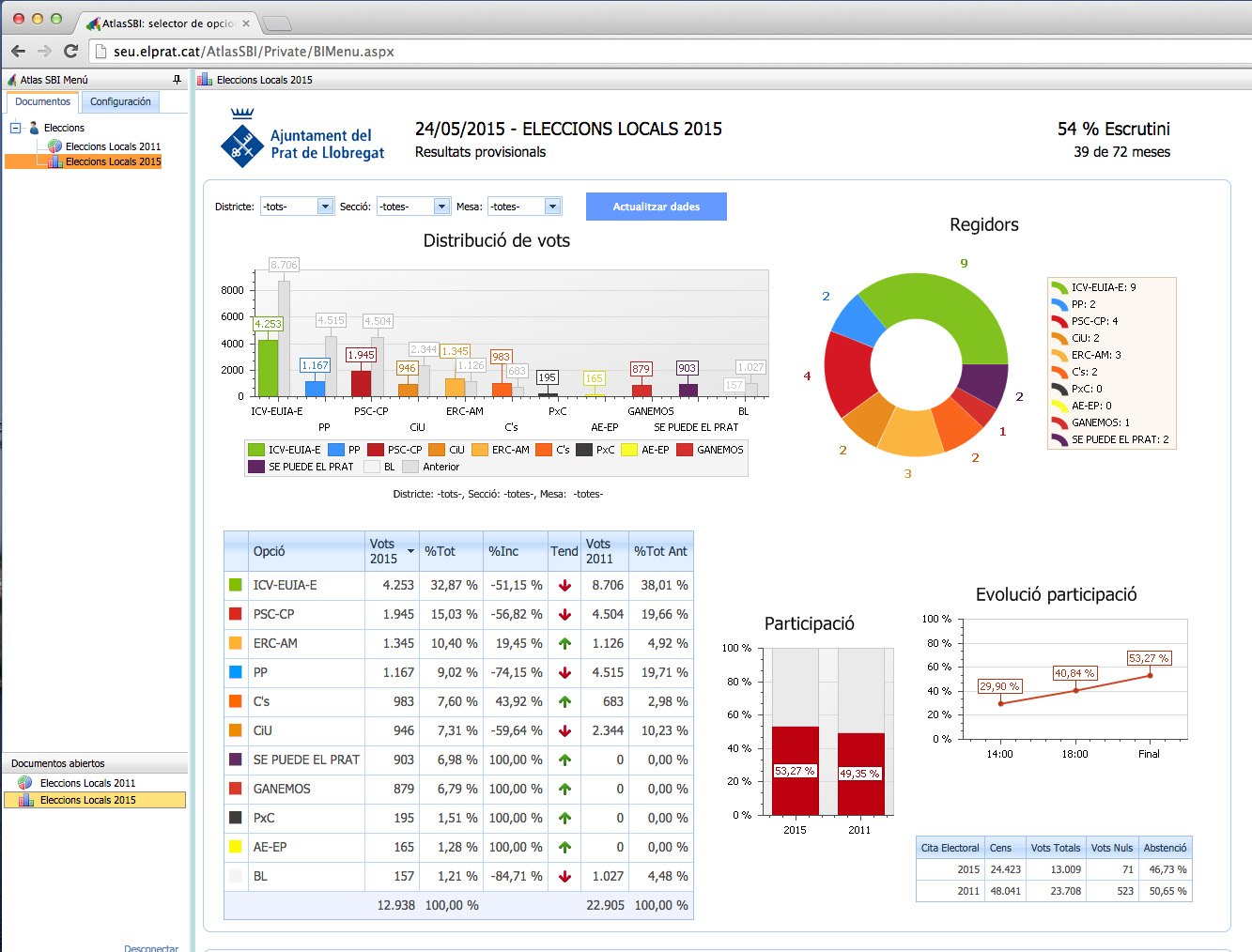Toggle the ICV-EUIA-E legend entry in the bar chart
Screen dimensions: 1252x952
pyautogui.click(x=285, y=450)
